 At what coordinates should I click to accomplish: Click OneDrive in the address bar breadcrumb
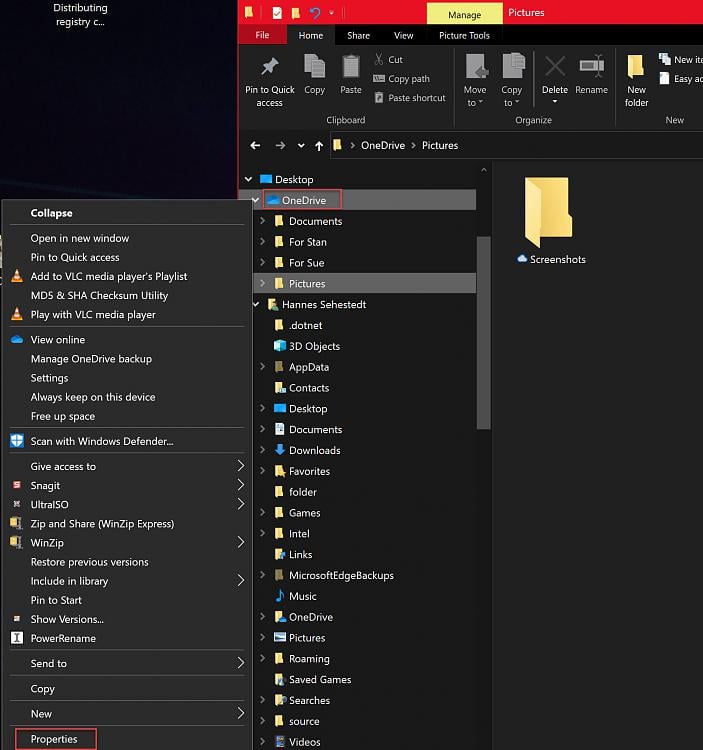point(383,145)
